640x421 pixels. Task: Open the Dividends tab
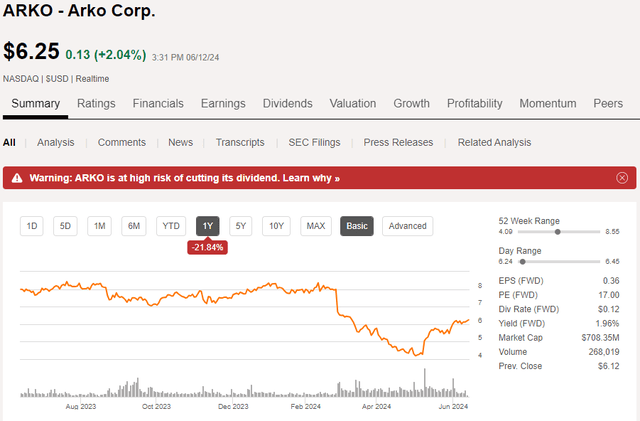pyautogui.click(x=288, y=103)
